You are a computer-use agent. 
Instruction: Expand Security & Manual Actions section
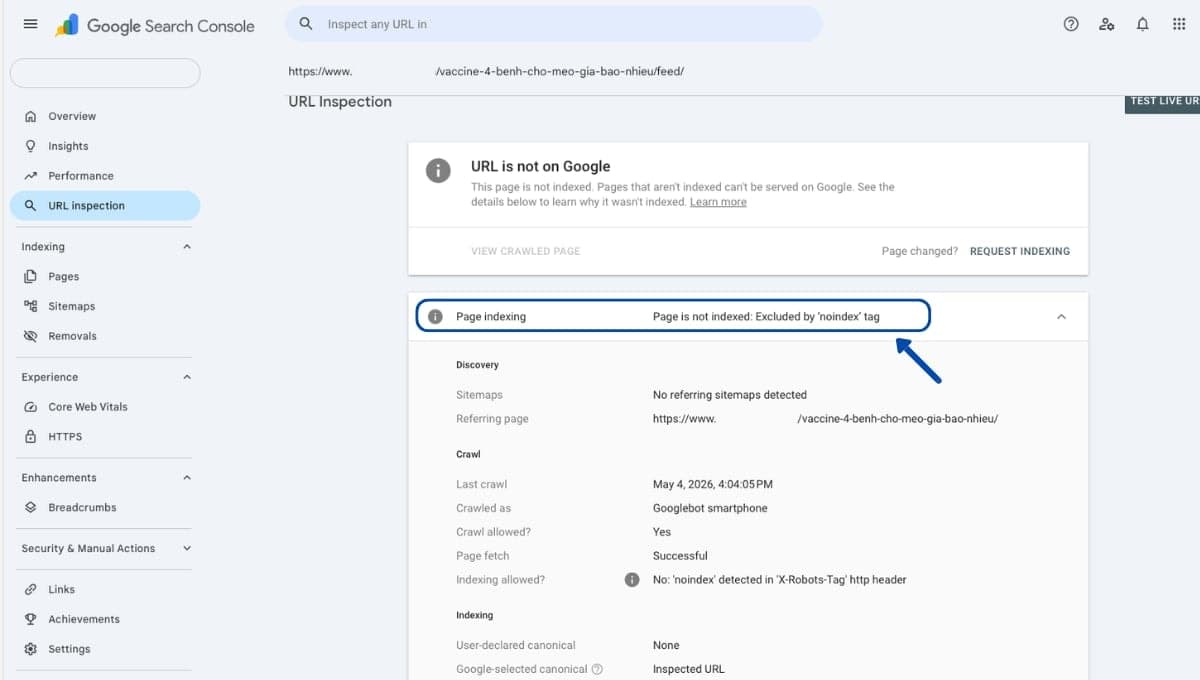pos(187,548)
